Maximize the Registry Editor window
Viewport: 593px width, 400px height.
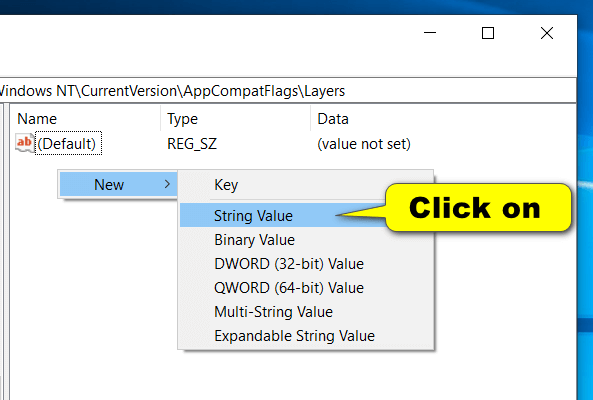click(x=488, y=33)
